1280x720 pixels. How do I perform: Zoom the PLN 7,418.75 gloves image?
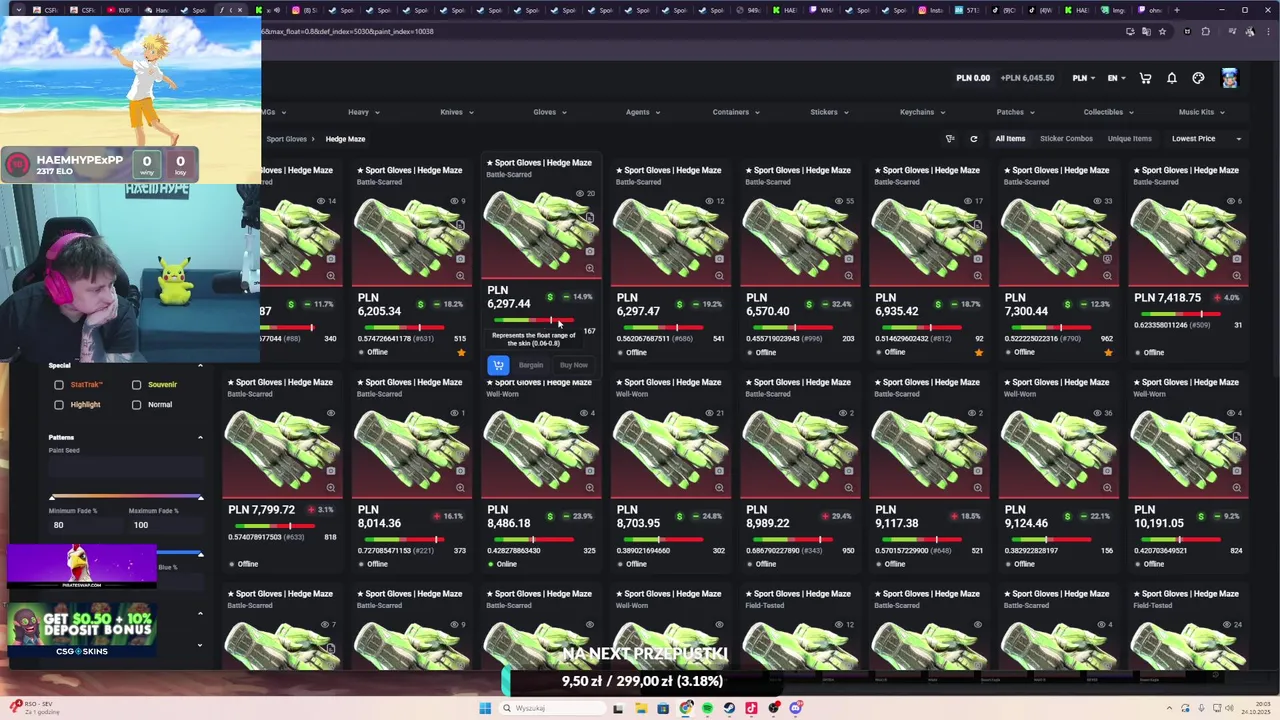[1237, 276]
